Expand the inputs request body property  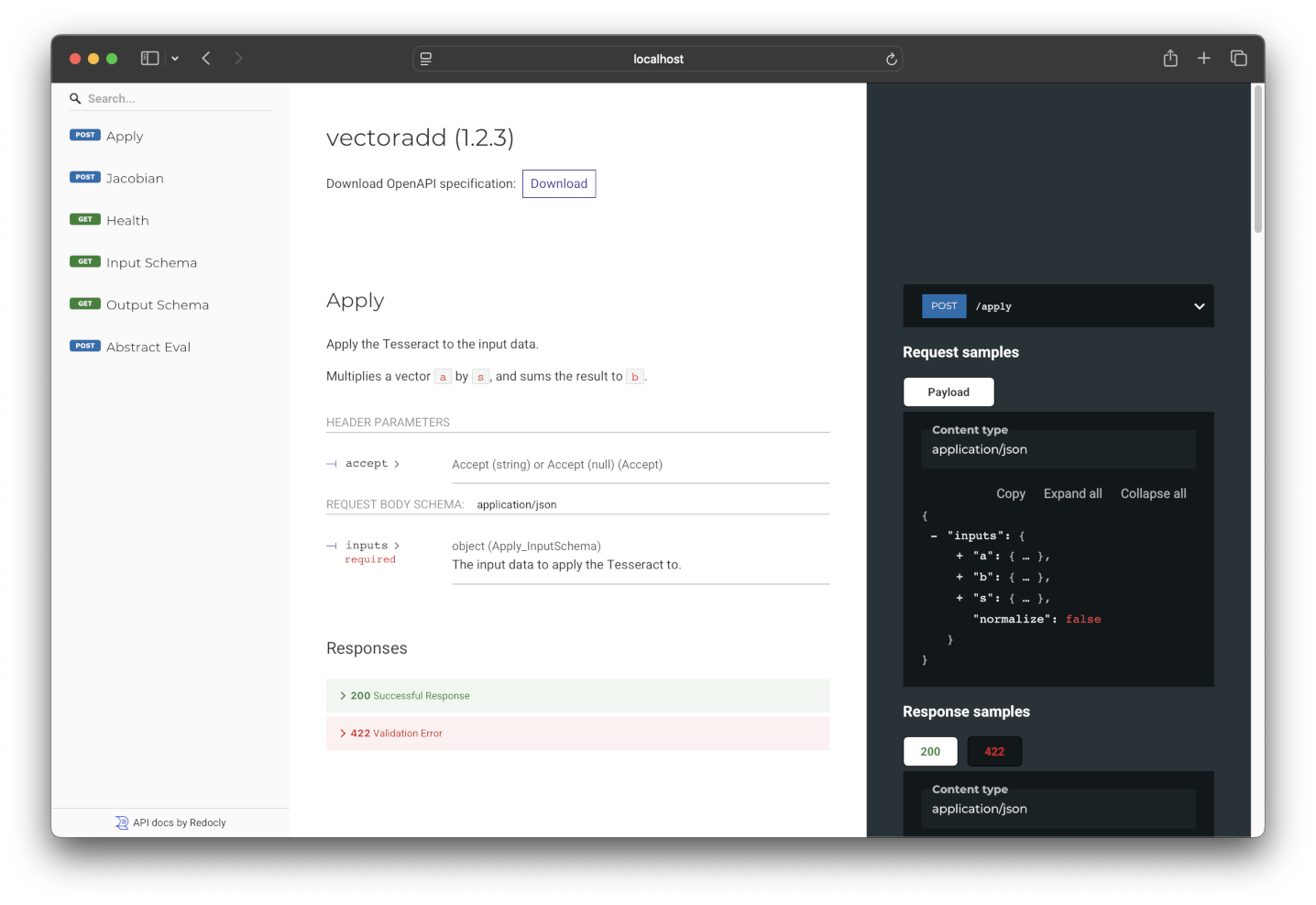[372, 546]
